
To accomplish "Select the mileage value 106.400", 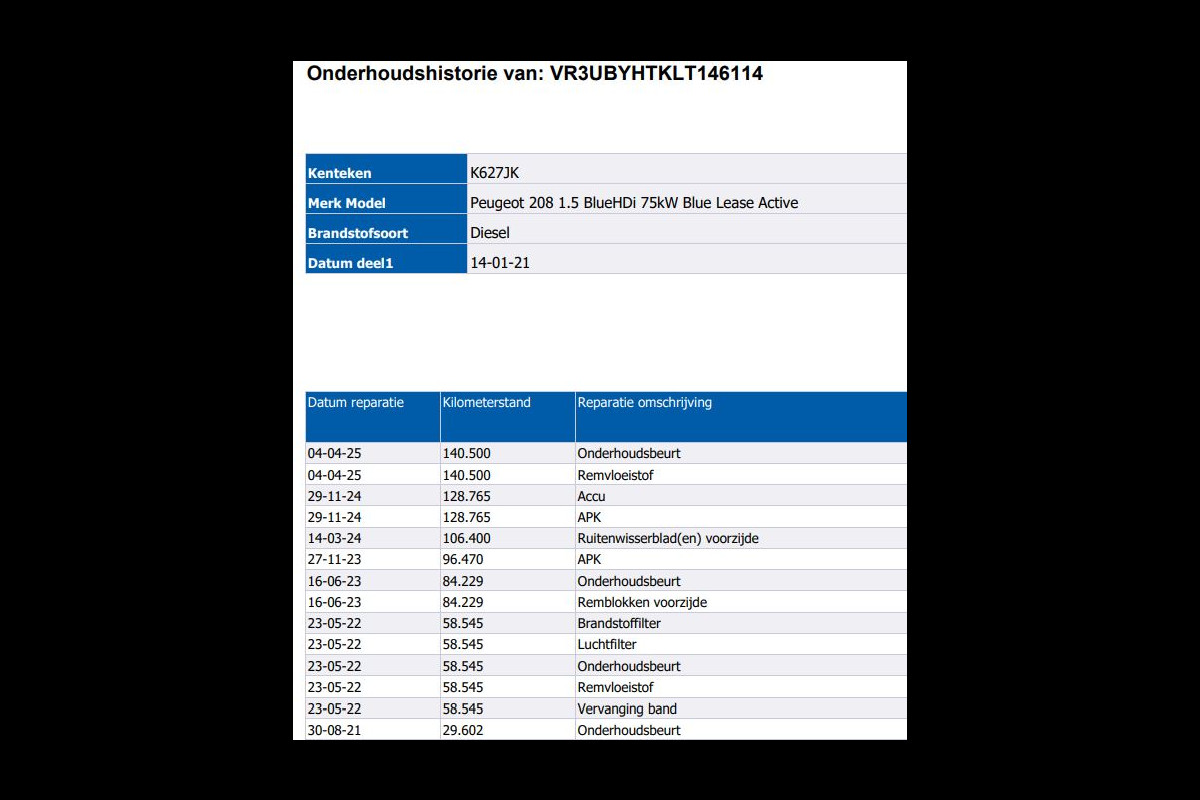I will 466,539.
